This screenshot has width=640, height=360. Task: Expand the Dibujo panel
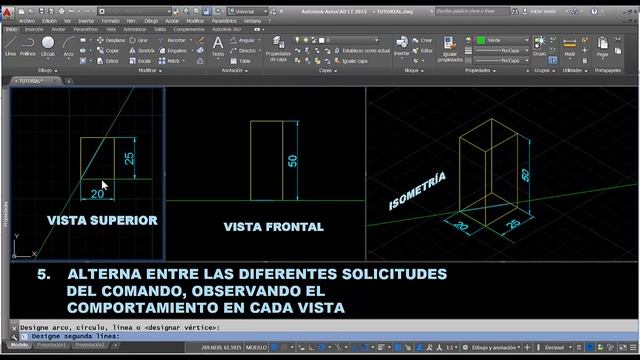tap(47, 71)
